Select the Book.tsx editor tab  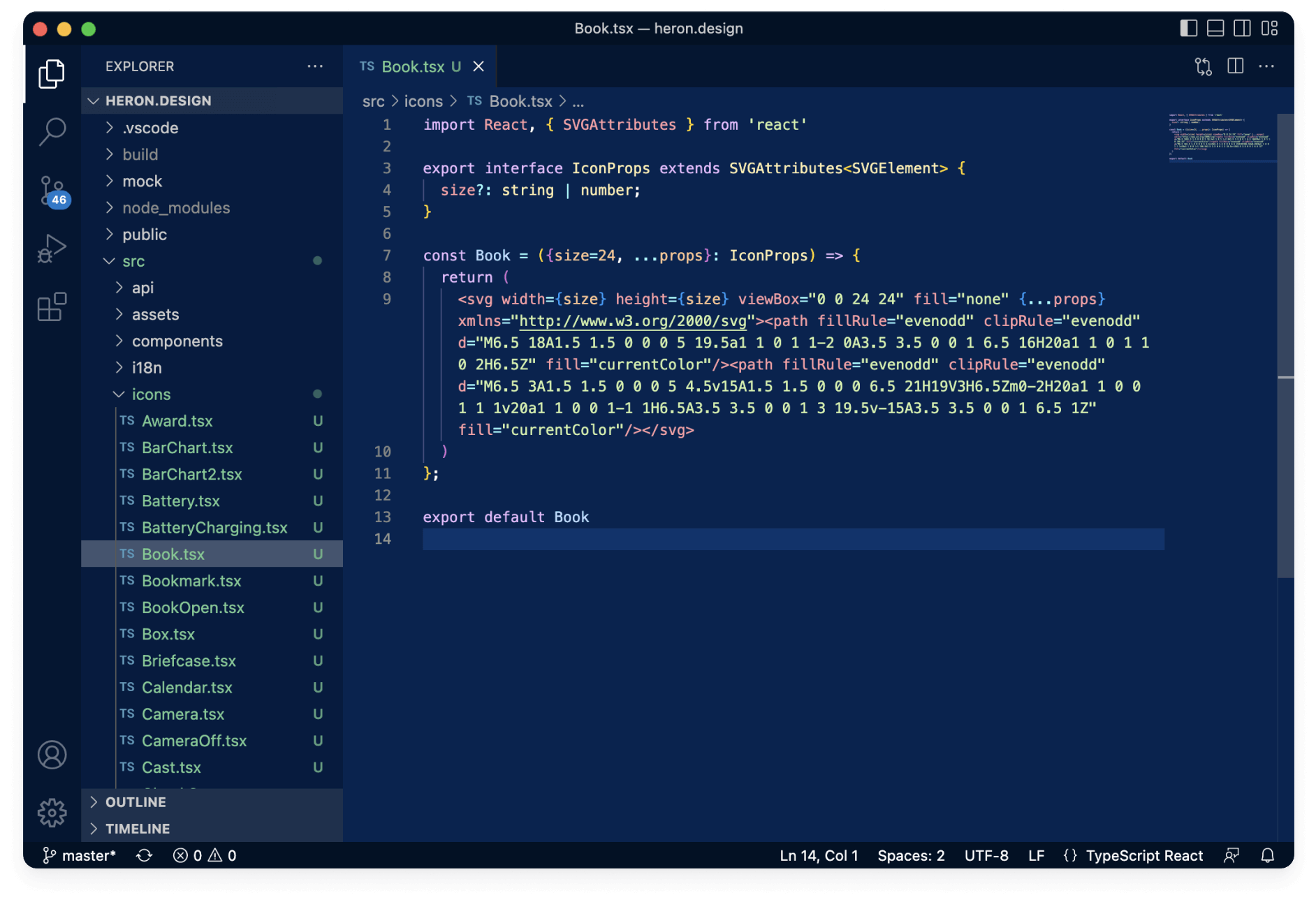click(x=420, y=66)
